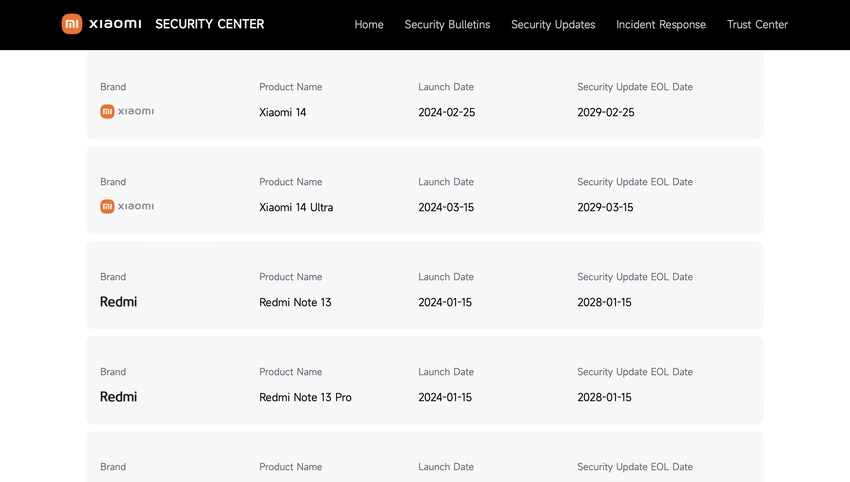
Task: Click Redmi brand logo in Redmi Note 13 Pro row
Action: 118,397
